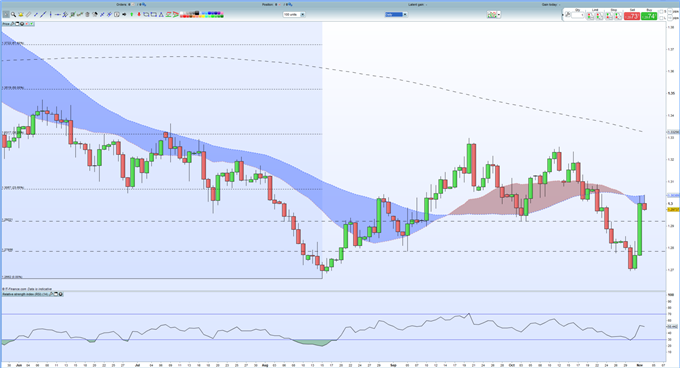Click magnifier icon next to Orders
This screenshot has height=368, width=680.
144,4
